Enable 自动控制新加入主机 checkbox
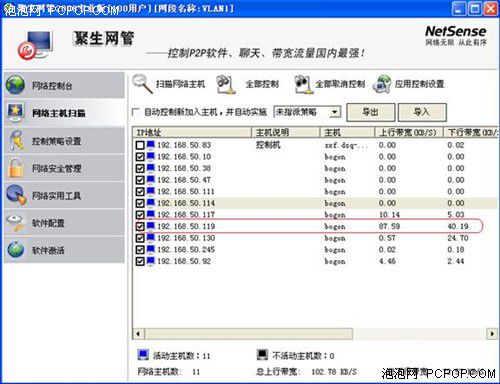Viewport: 500px width, 384px height. click(x=136, y=112)
